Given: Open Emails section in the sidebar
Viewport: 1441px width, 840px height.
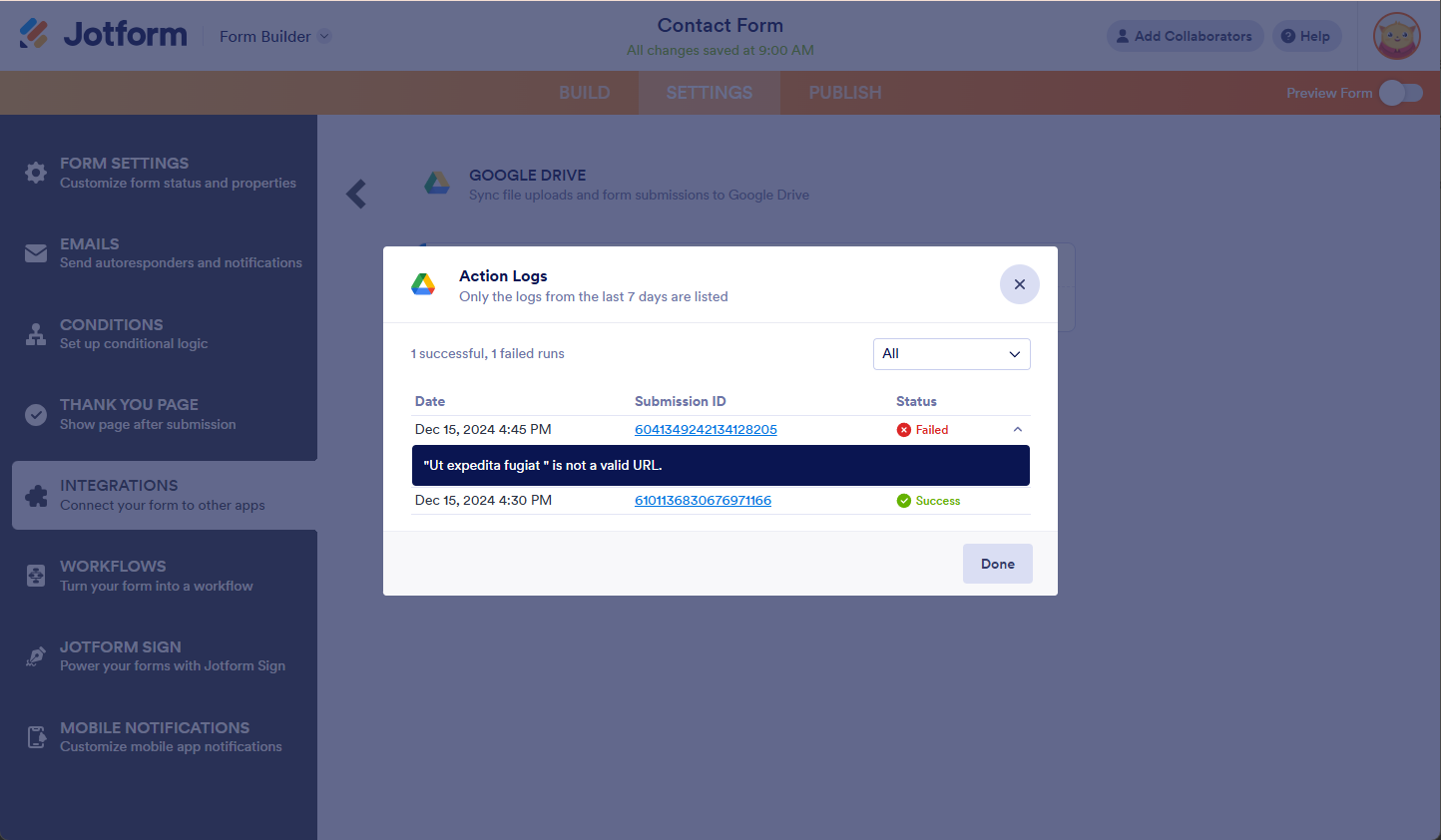Looking at the screenshot, I should point(165,253).
